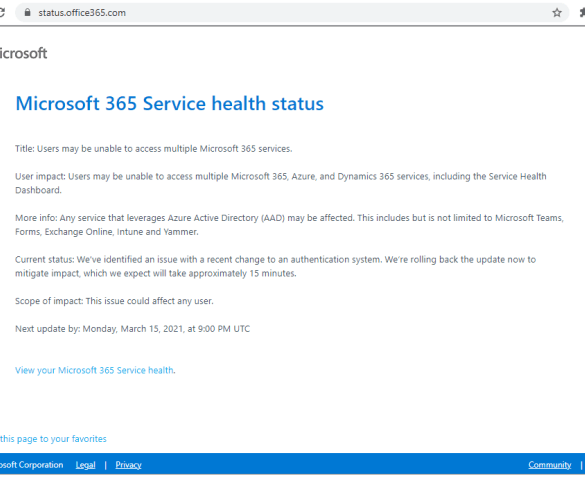
Task: Click the Next update by March 15 line
Action: pos(132,329)
